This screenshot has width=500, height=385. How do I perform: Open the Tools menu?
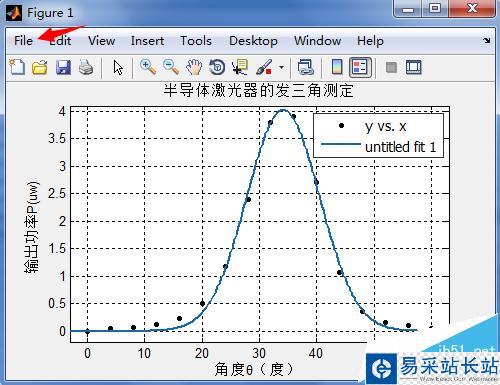coord(196,41)
